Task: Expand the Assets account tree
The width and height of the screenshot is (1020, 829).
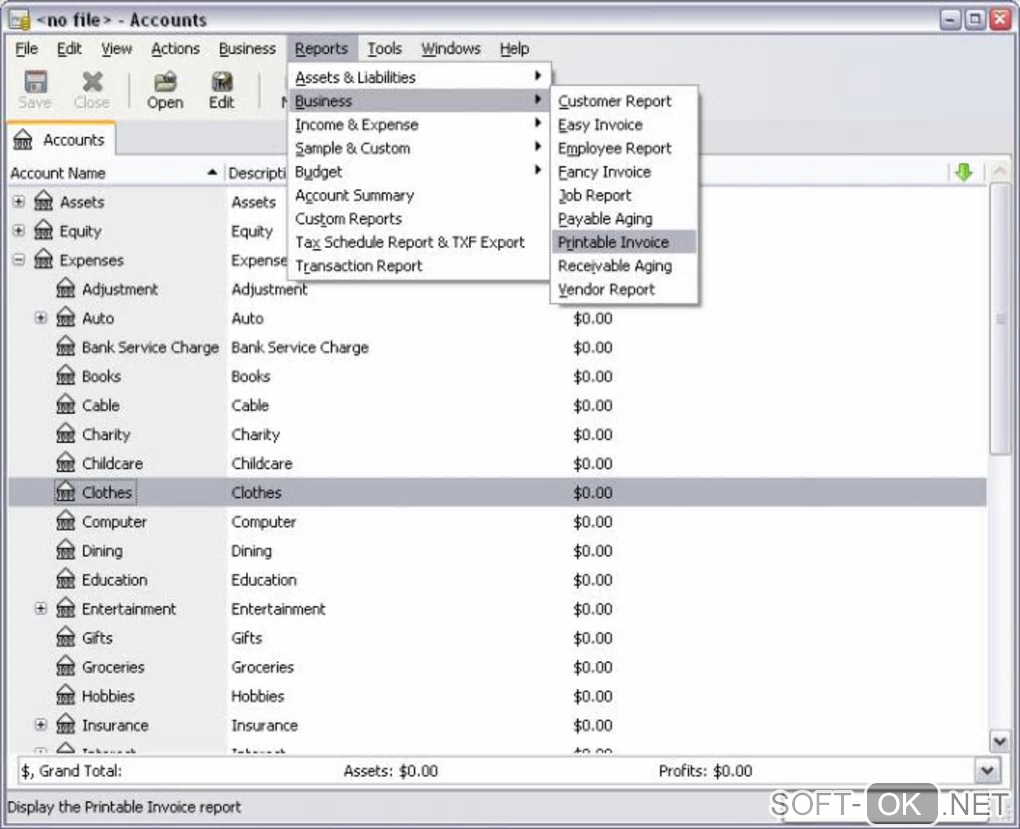Action: 19,202
